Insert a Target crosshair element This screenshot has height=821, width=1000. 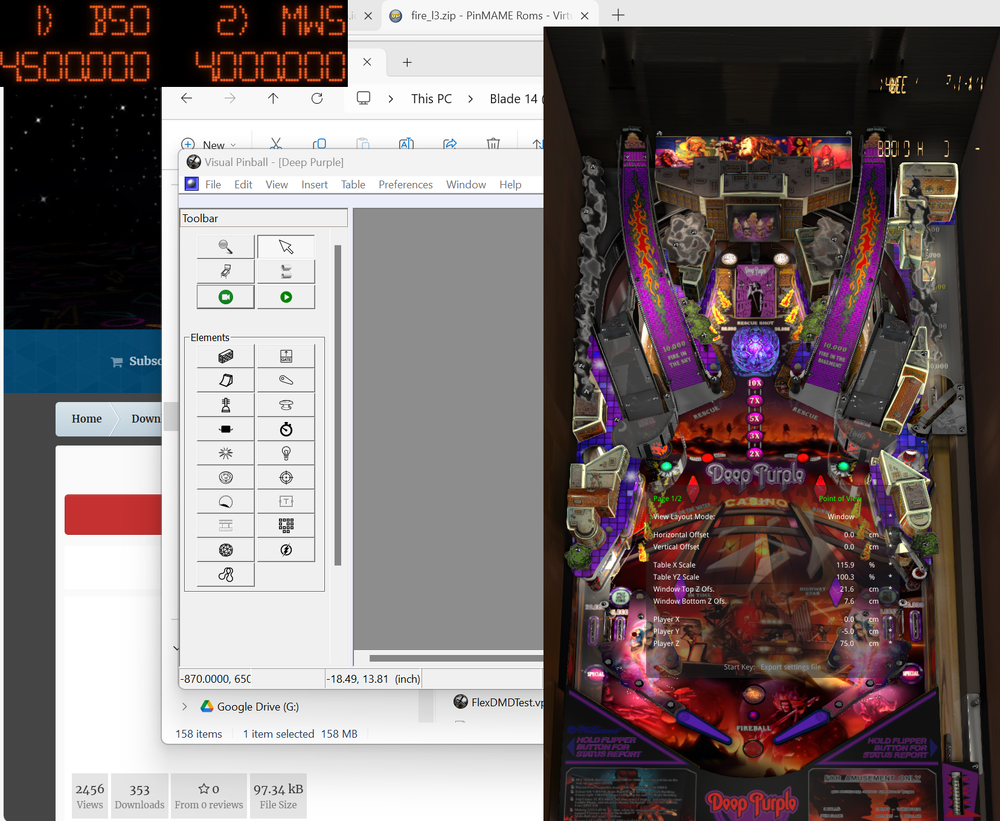click(286, 477)
